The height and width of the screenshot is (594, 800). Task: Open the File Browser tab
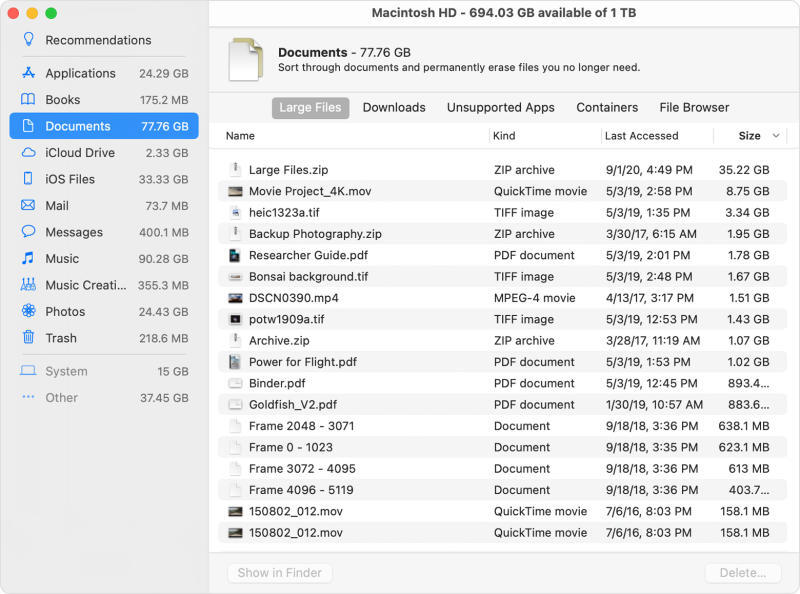[x=694, y=108]
